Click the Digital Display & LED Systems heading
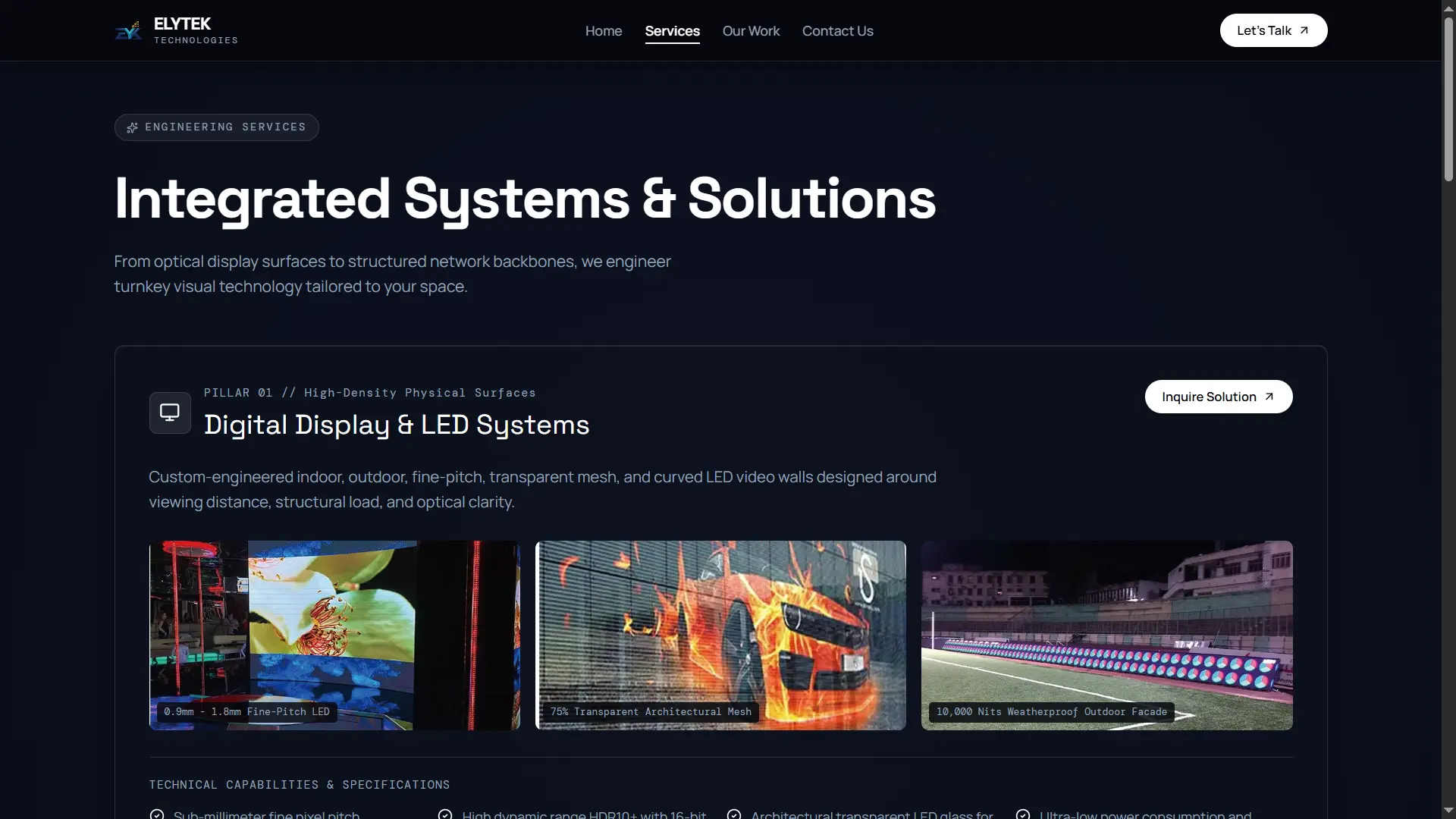 pyautogui.click(x=397, y=425)
